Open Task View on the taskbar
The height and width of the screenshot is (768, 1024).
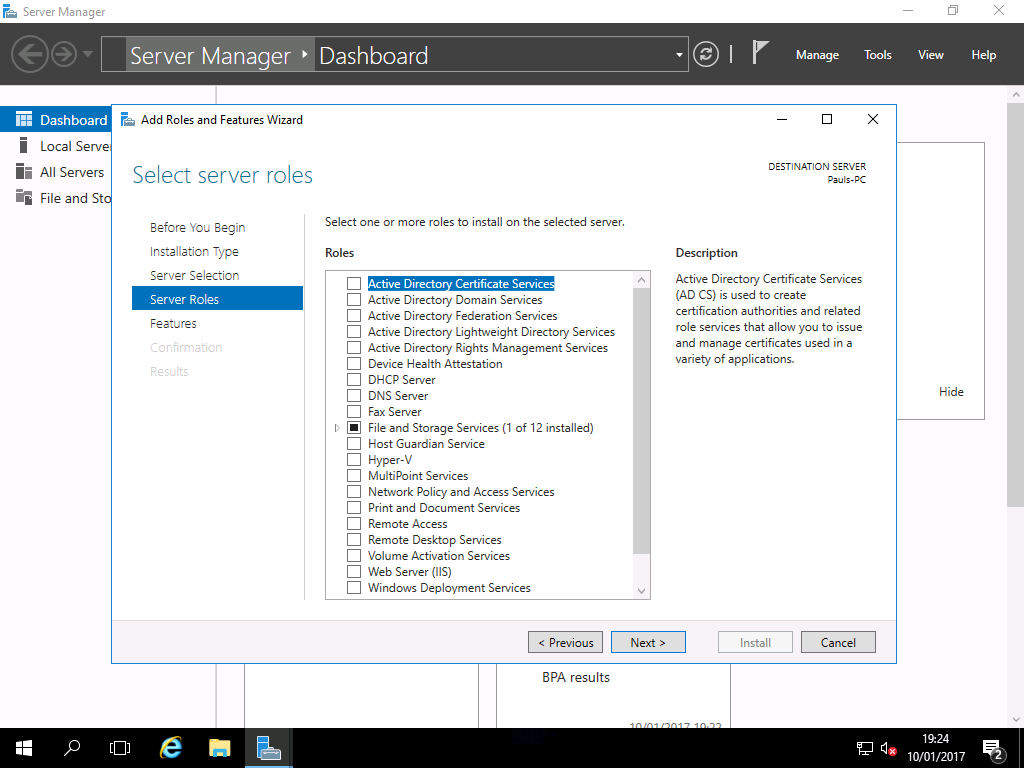click(120, 748)
